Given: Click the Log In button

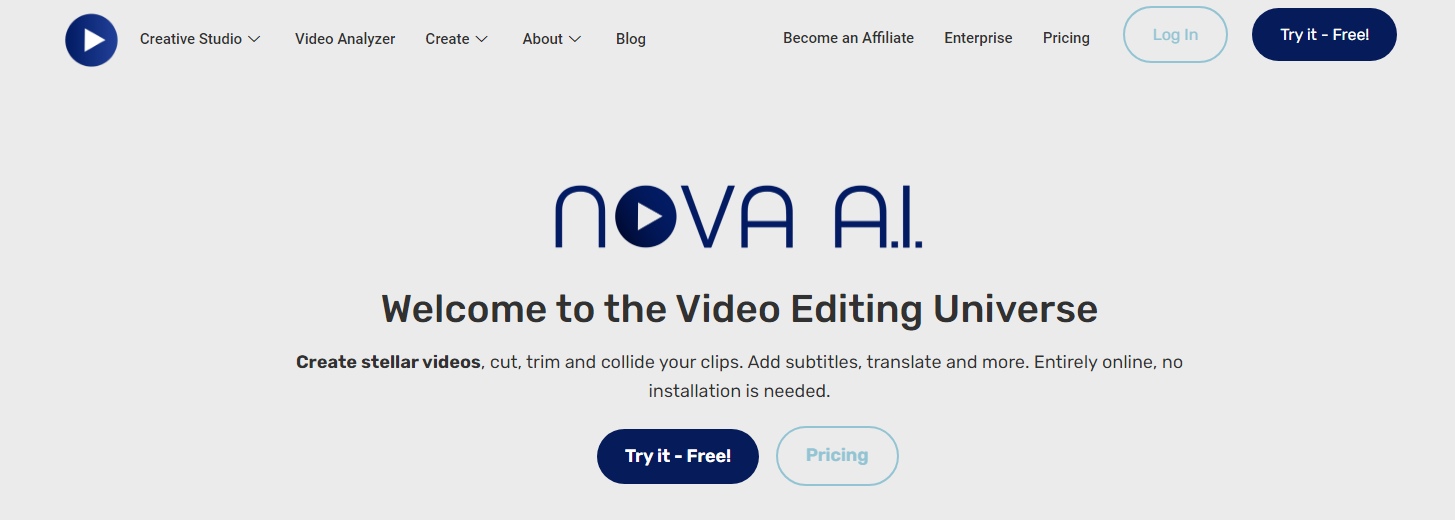Looking at the screenshot, I should coord(1175,35).
